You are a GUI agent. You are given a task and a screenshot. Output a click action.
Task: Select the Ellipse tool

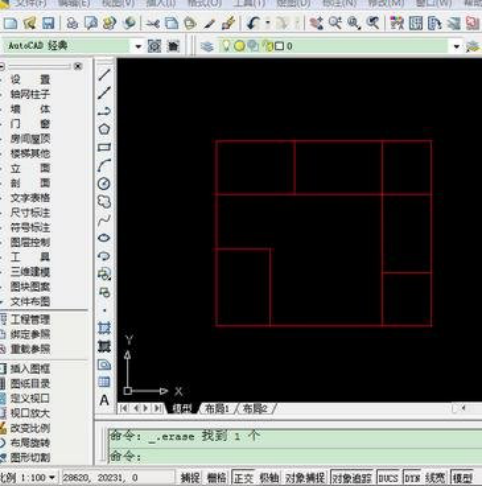click(104, 238)
